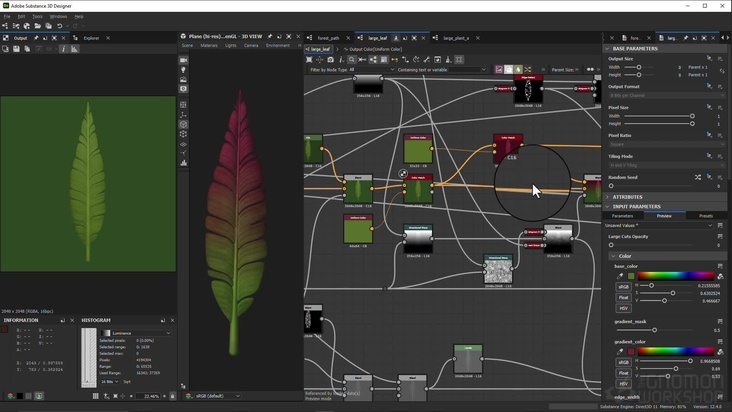Collapse the BASE PARAMETERS section
The width and height of the screenshot is (732, 412).
607,49
